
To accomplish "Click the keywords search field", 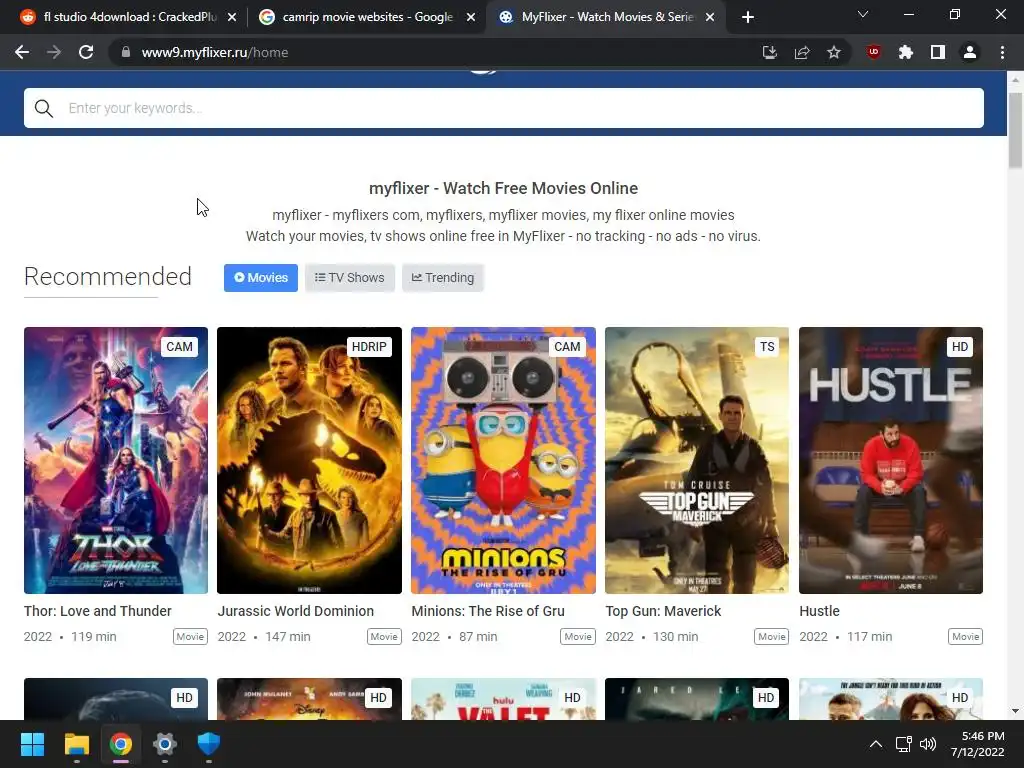I will [504, 108].
